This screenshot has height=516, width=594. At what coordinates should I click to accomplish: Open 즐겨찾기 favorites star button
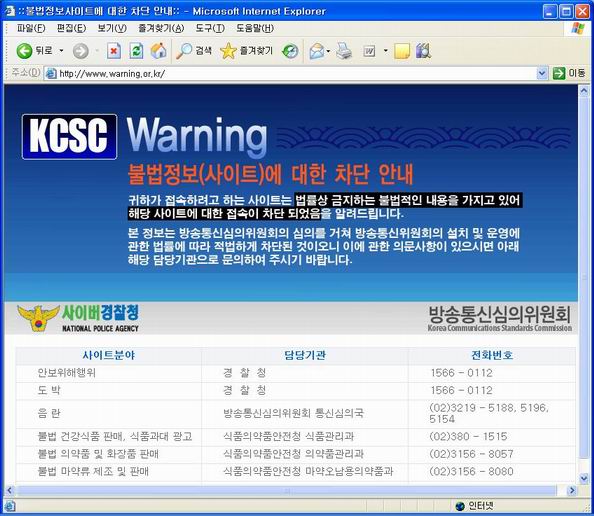click(246, 51)
